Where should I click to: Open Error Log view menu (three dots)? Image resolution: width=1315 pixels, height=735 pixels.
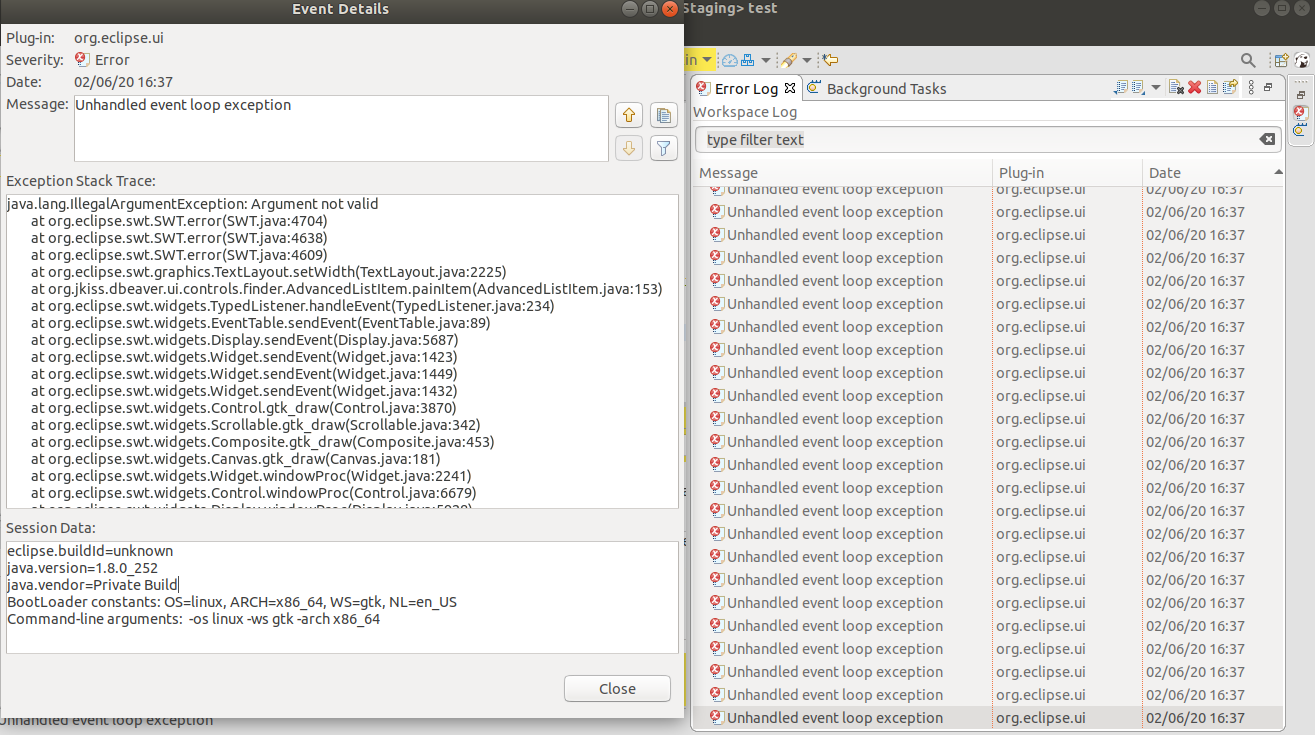point(1251,87)
